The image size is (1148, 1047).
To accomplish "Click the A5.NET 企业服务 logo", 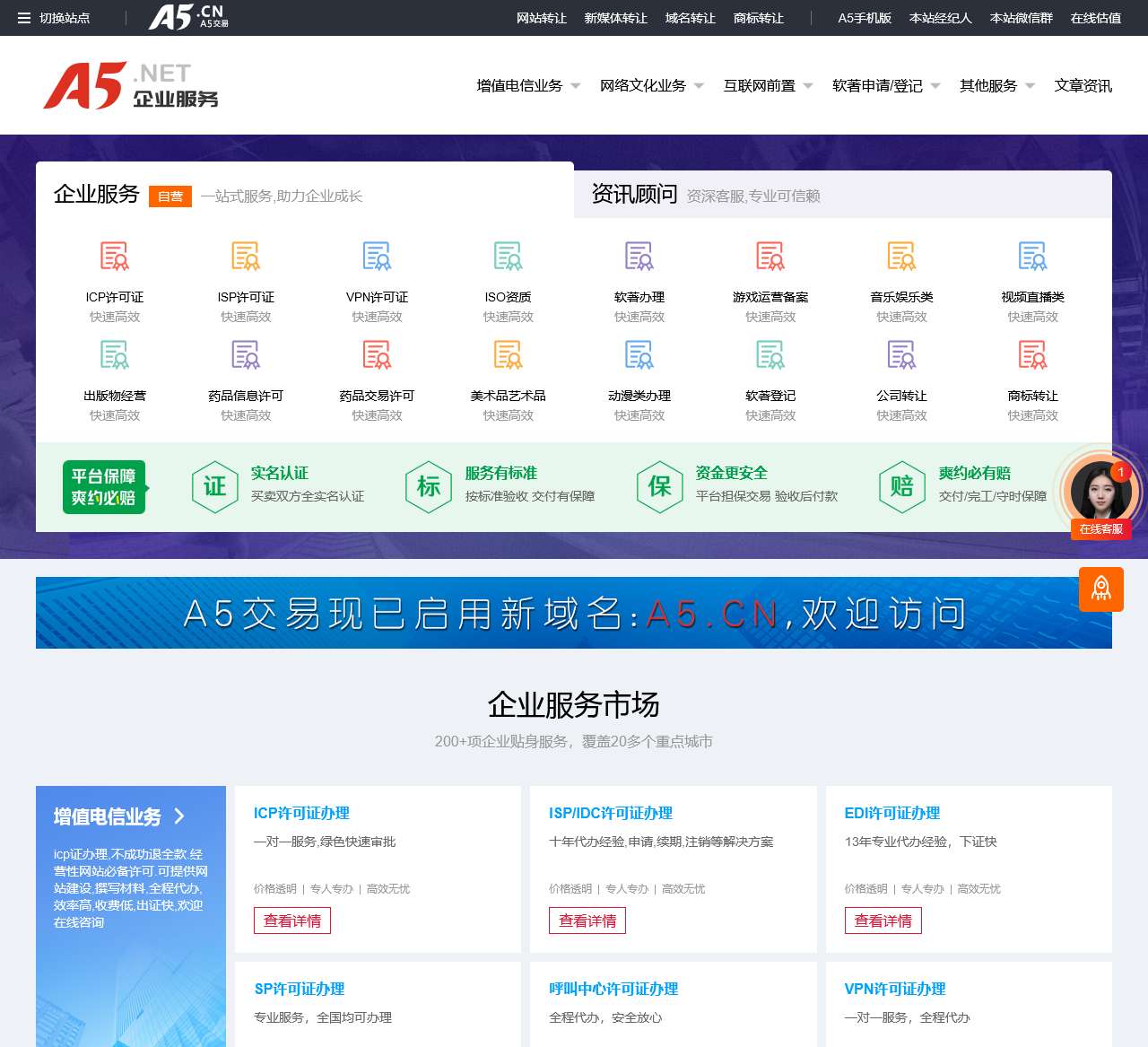I will tap(131, 86).
